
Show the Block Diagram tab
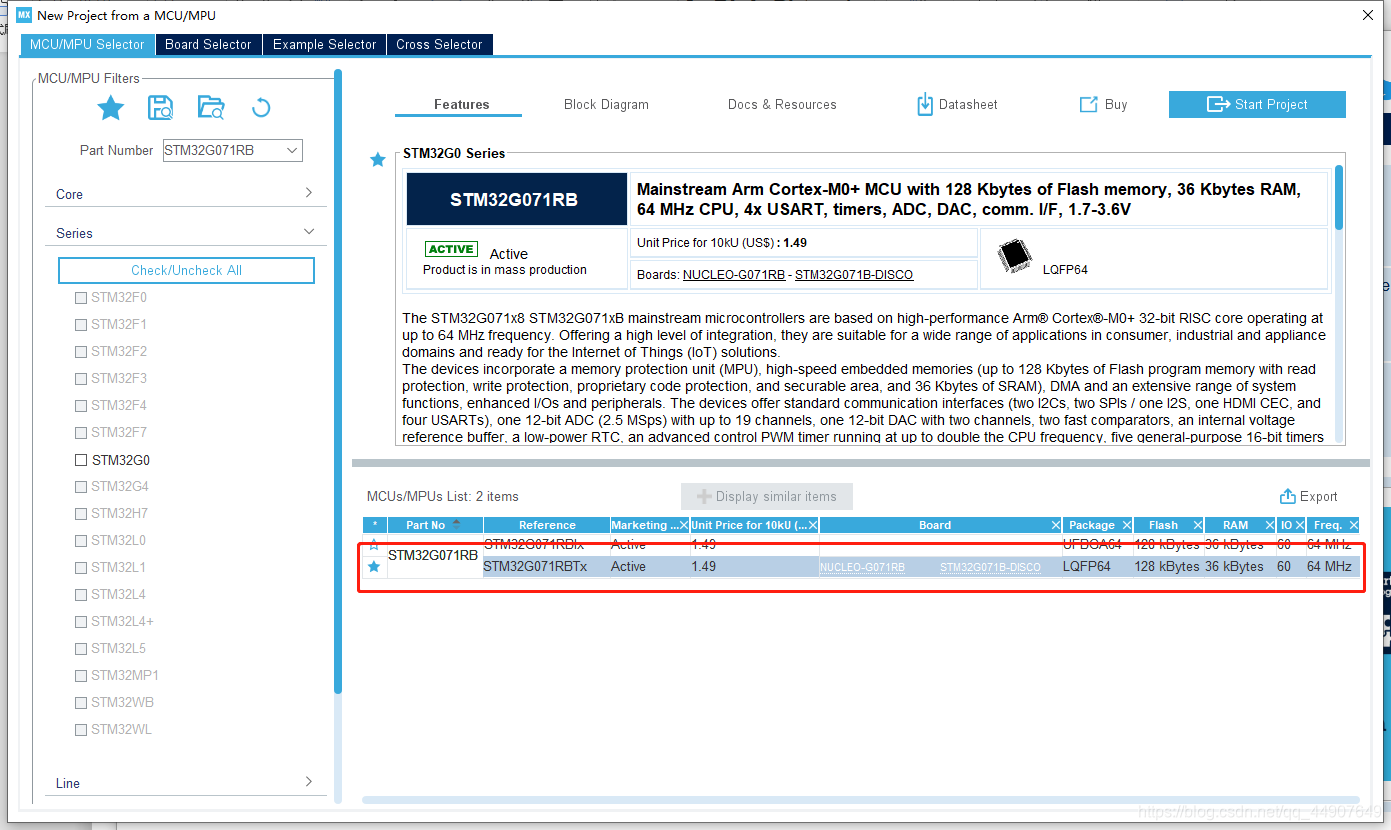coord(606,104)
